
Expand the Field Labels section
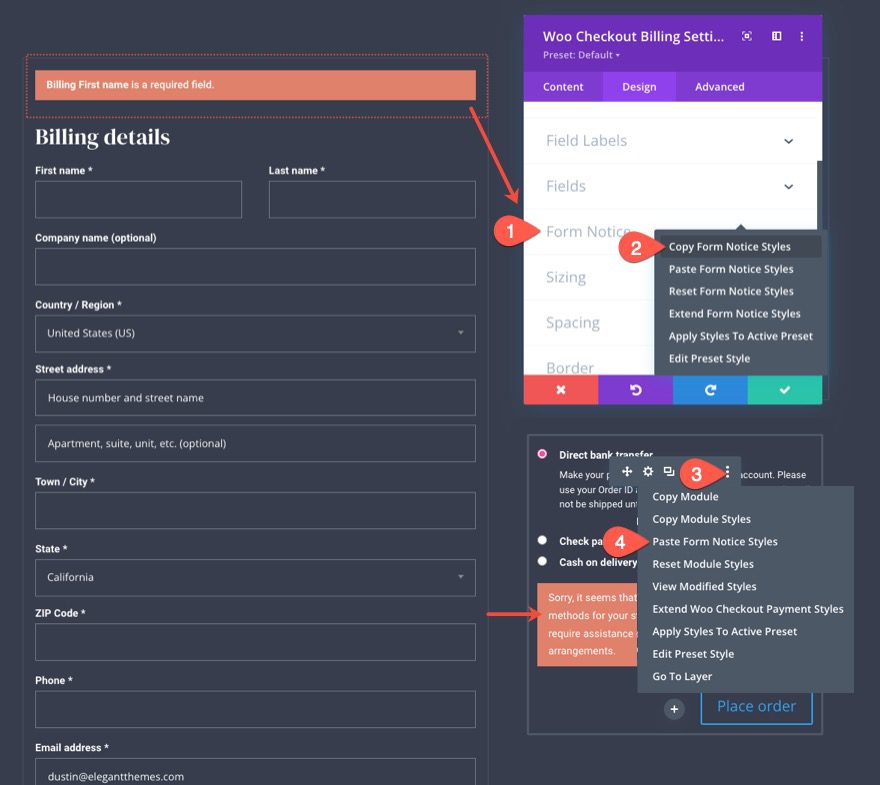tap(670, 140)
